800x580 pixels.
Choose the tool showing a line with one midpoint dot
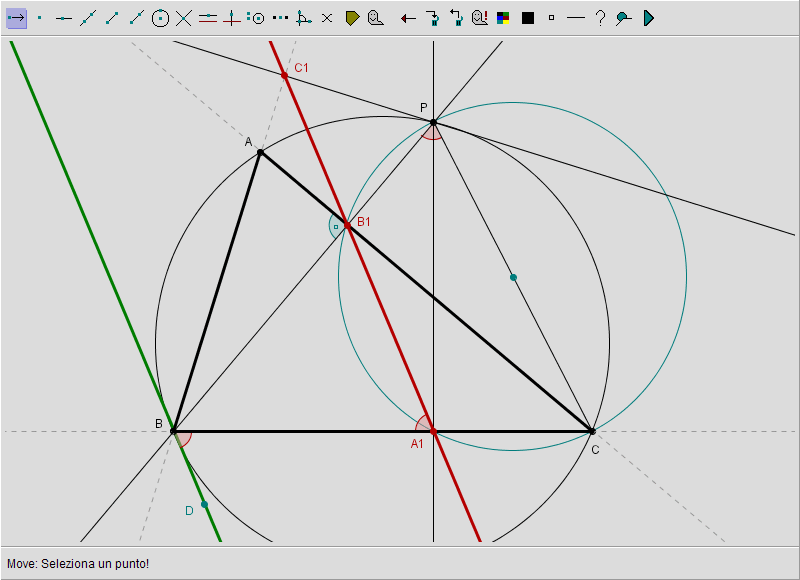pyautogui.click(x=63, y=18)
